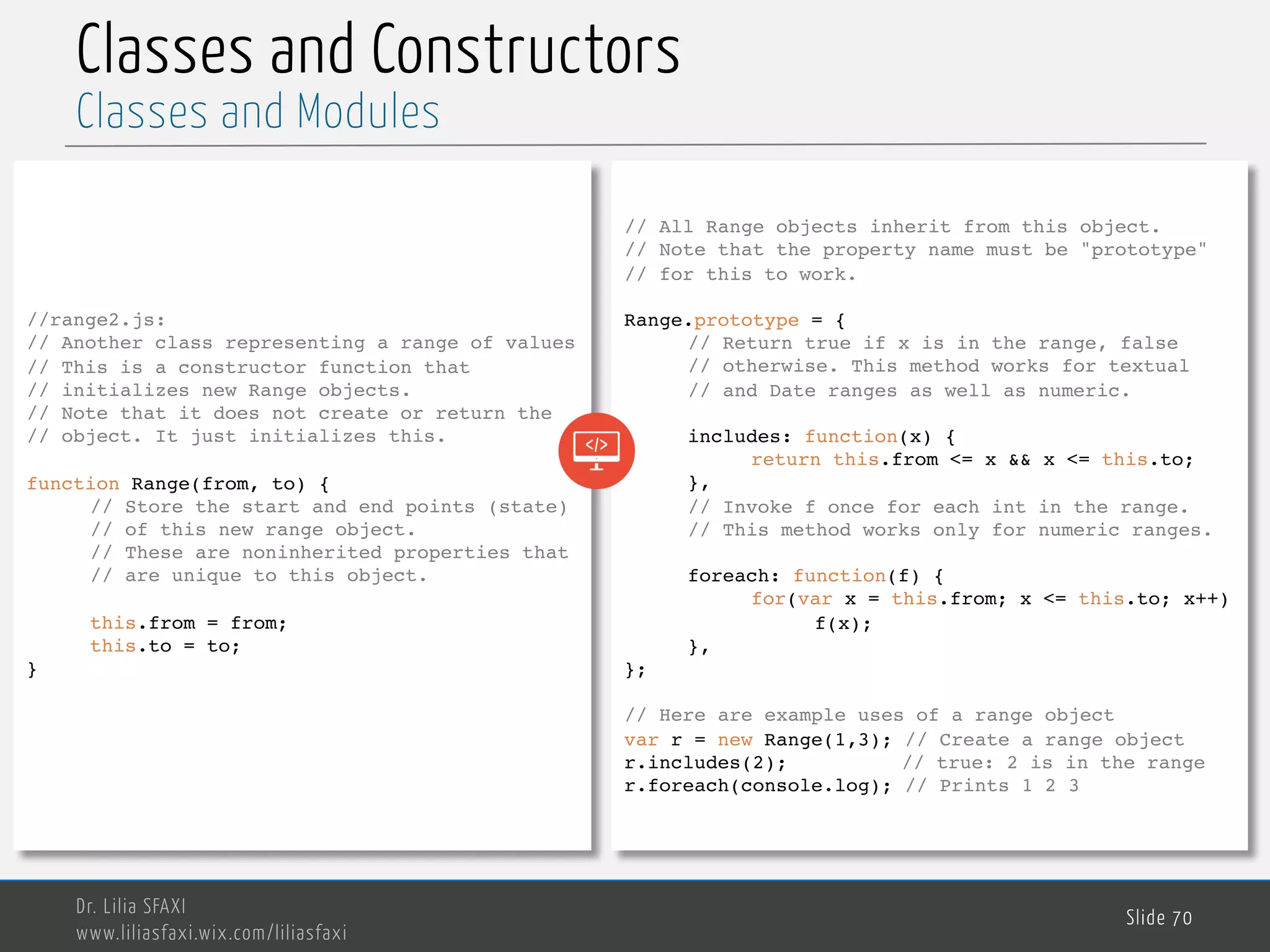Click the Classes and Modules subtitle
The width and height of the screenshot is (1270, 952).
click(258, 112)
